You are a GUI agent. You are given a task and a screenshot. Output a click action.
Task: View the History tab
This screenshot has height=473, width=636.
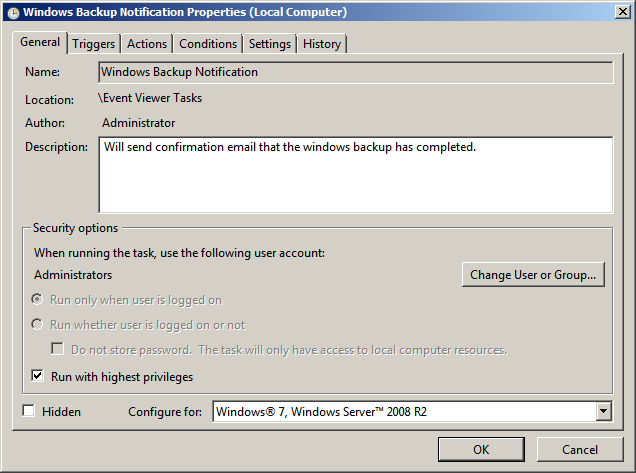[x=322, y=44]
